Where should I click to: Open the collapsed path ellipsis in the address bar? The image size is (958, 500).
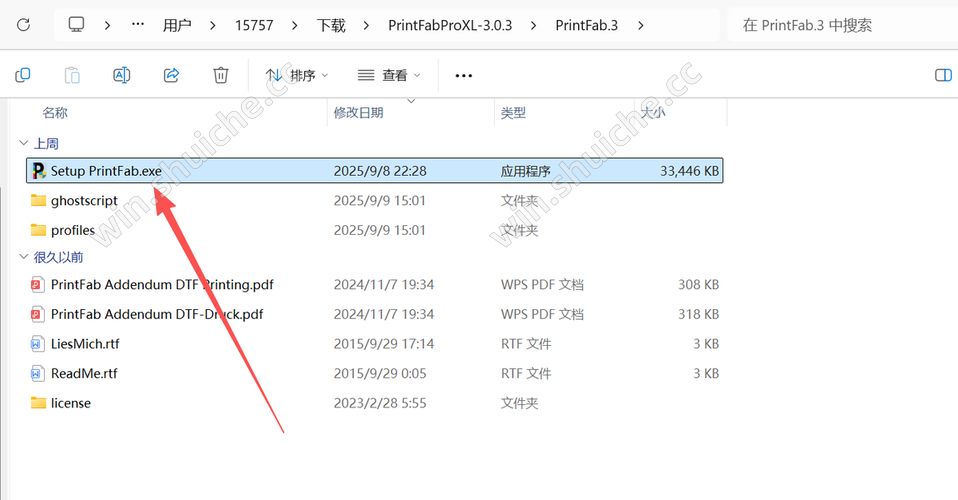[x=138, y=25]
